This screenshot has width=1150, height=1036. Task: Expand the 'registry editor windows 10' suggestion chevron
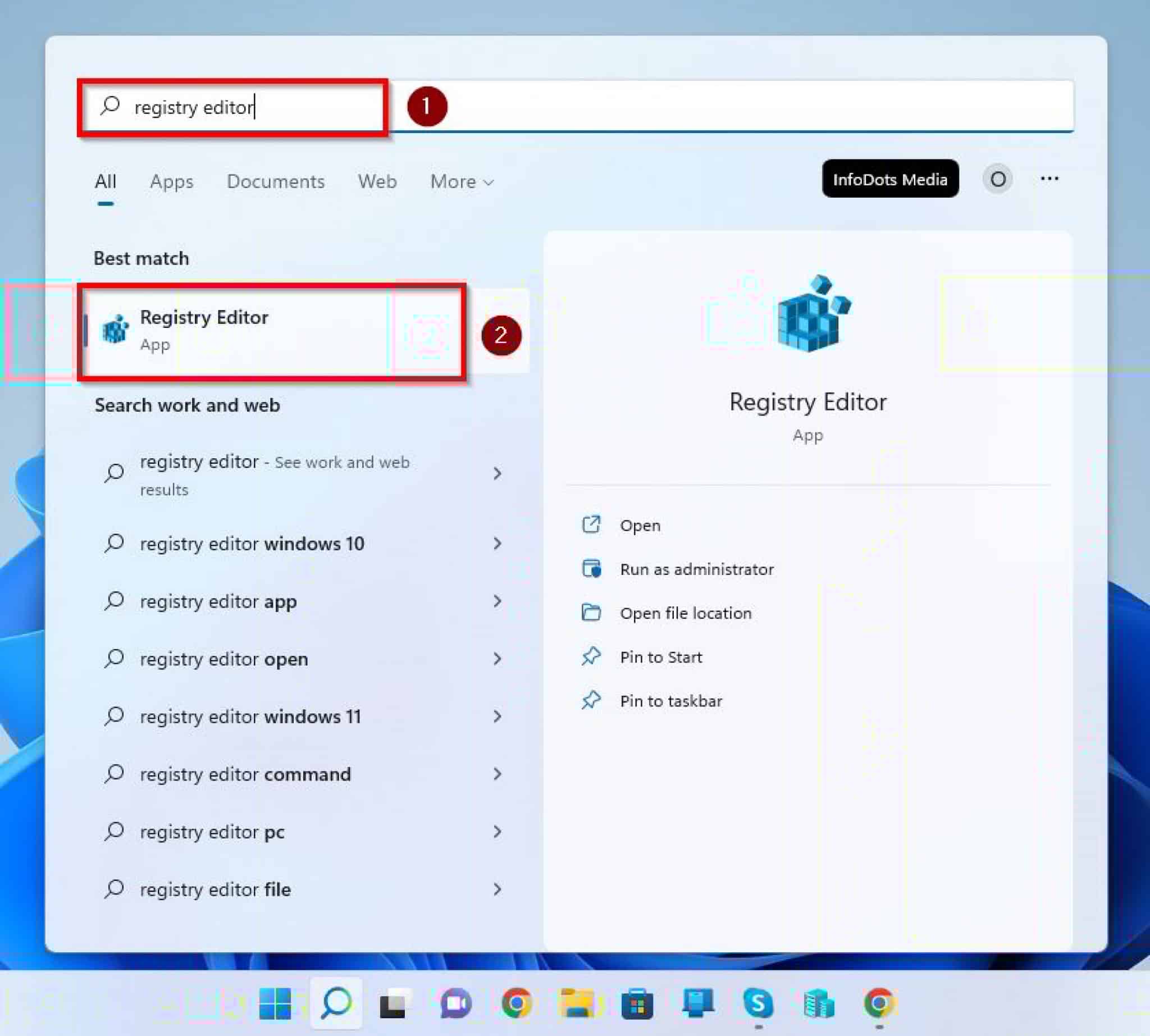(499, 544)
